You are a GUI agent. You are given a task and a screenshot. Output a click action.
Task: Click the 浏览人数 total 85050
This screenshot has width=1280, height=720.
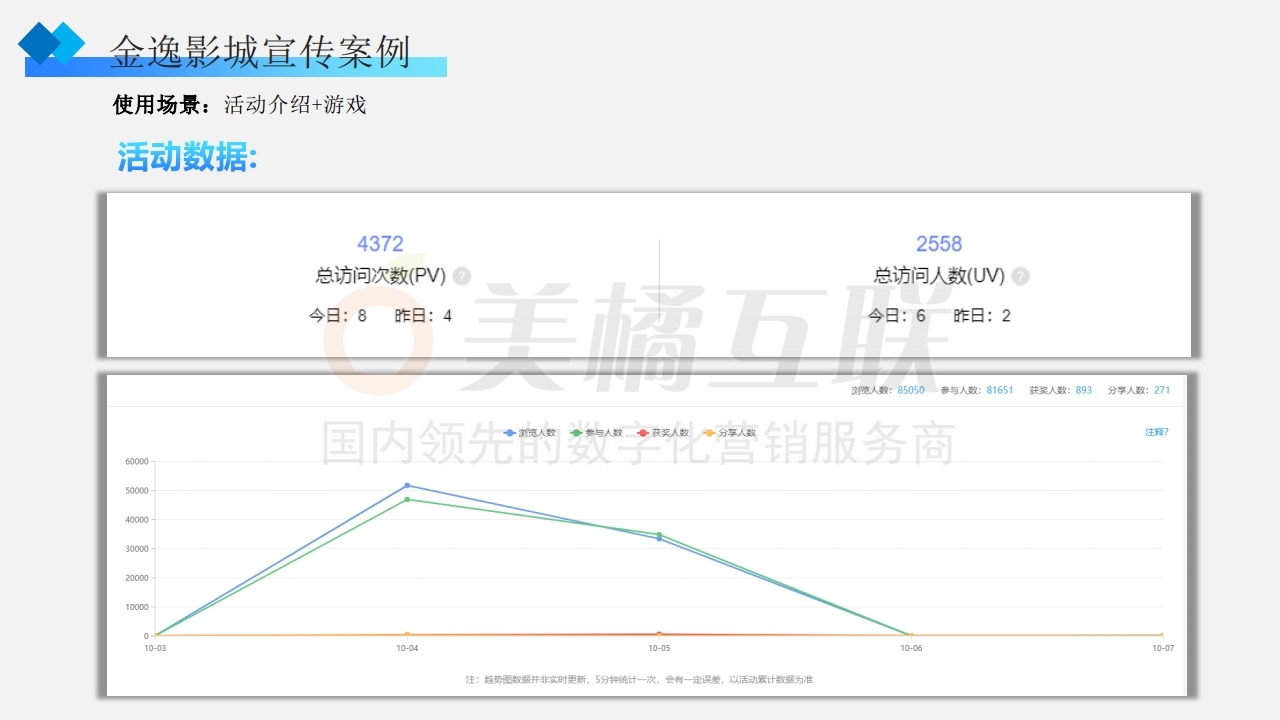tap(911, 390)
